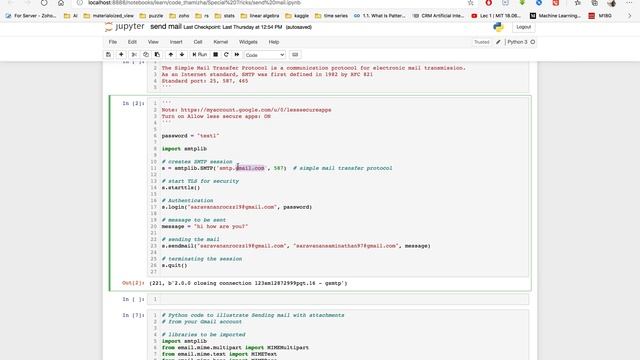Viewport: 640px width, 360px height.
Task: Click the 's.starttls()' code line
Action: tap(181, 188)
